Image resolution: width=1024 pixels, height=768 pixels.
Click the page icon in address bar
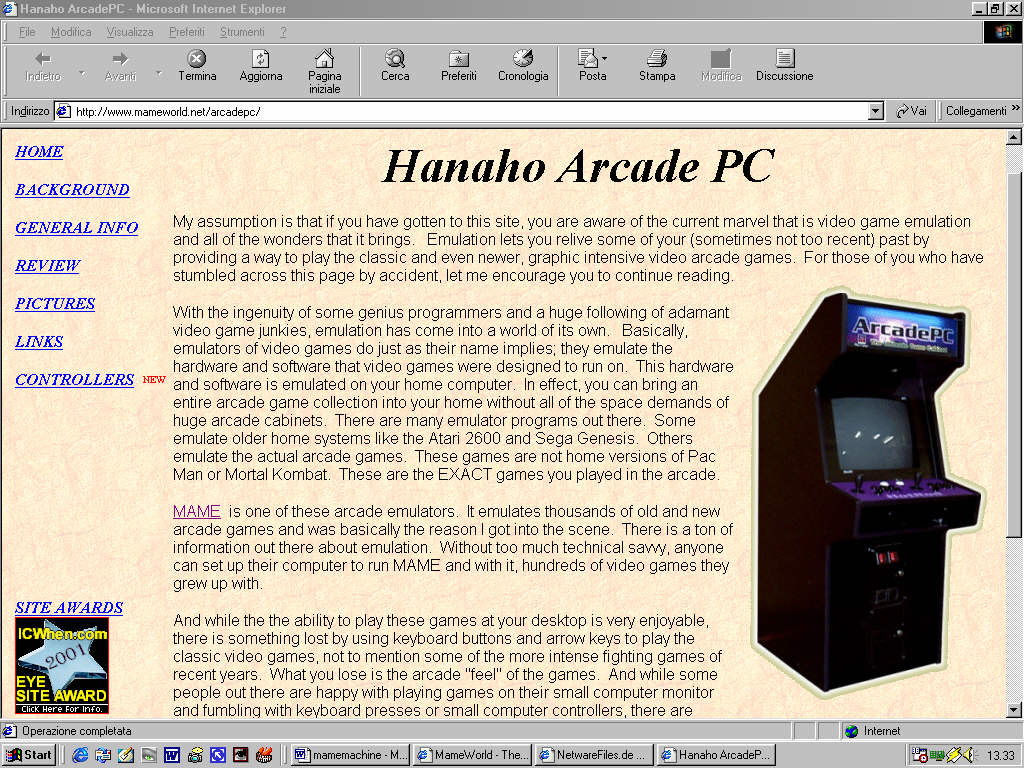[x=64, y=111]
